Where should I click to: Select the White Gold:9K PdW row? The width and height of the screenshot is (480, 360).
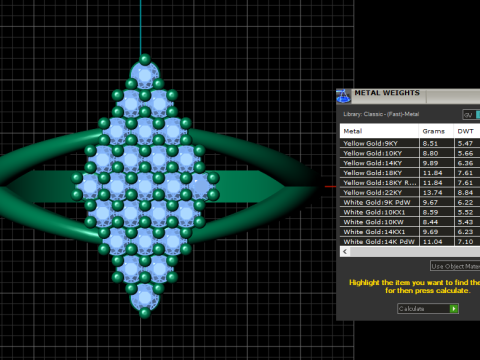[410, 202]
